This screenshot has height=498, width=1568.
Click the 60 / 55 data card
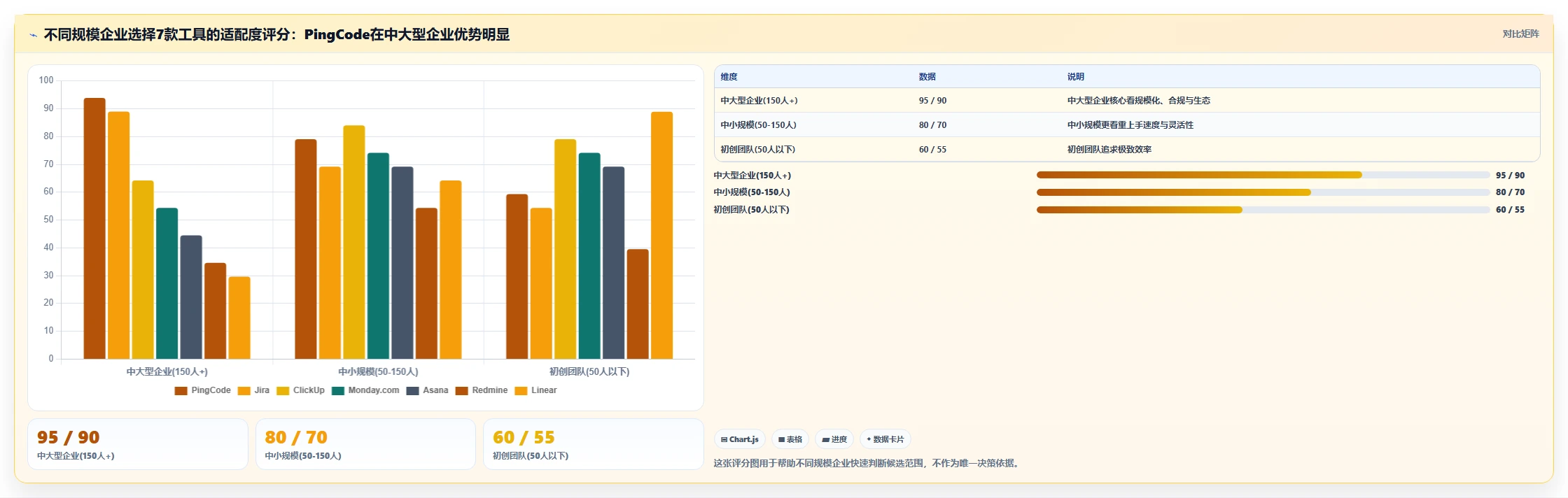(594, 444)
